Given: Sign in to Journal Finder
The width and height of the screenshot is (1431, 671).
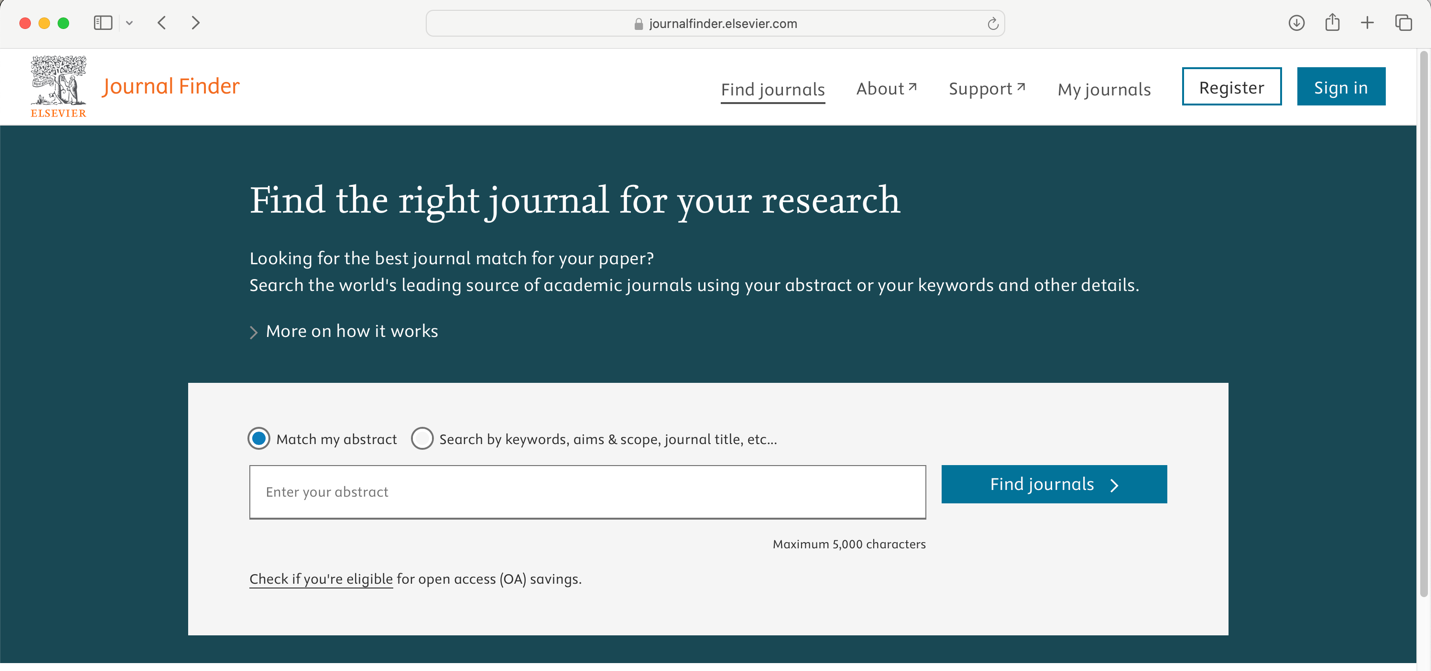Looking at the screenshot, I should pyautogui.click(x=1341, y=87).
